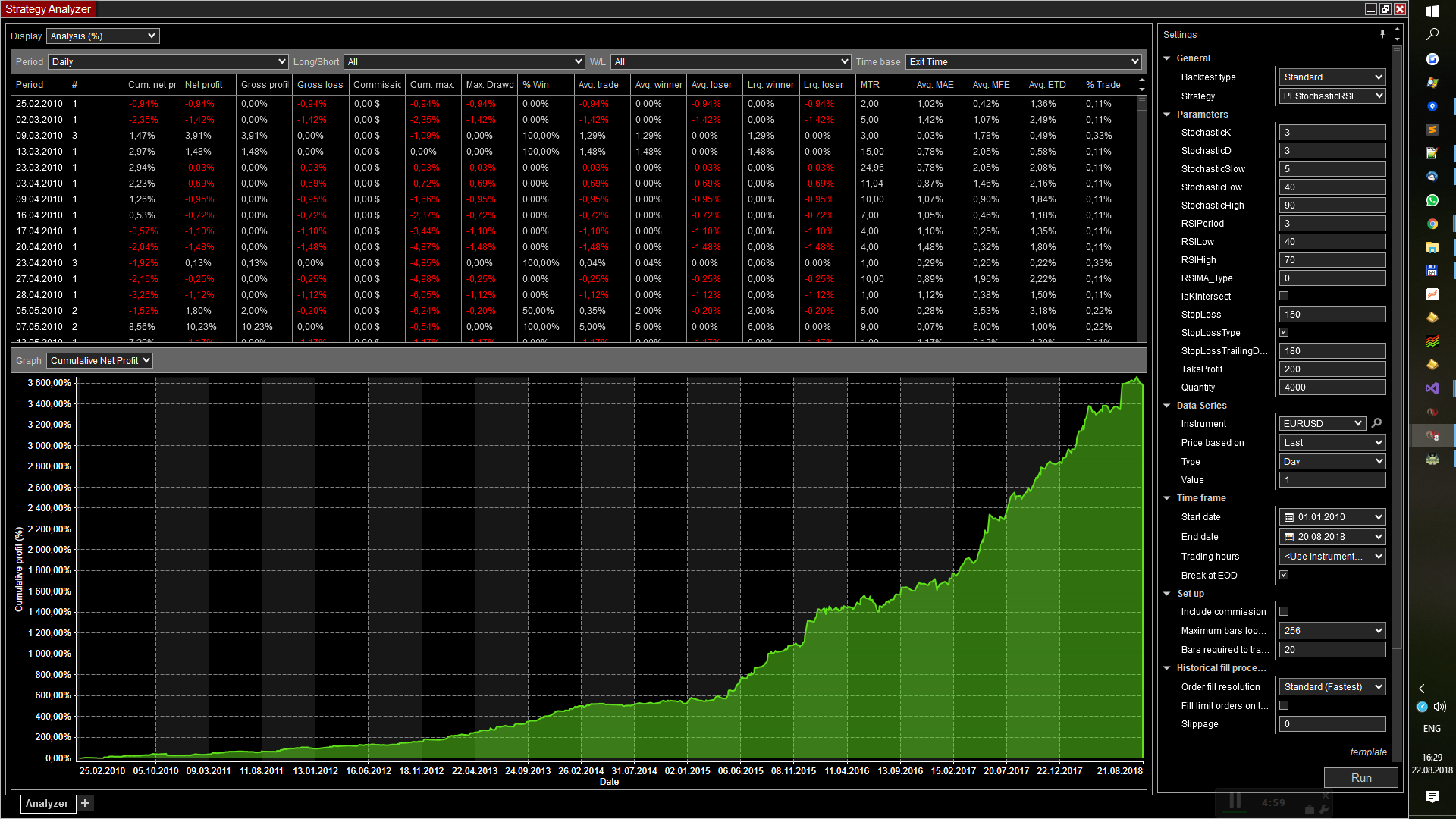Click the TakeProfit input field
The height and width of the screenshot is (819, 1456).
(x=1332, y=369)
